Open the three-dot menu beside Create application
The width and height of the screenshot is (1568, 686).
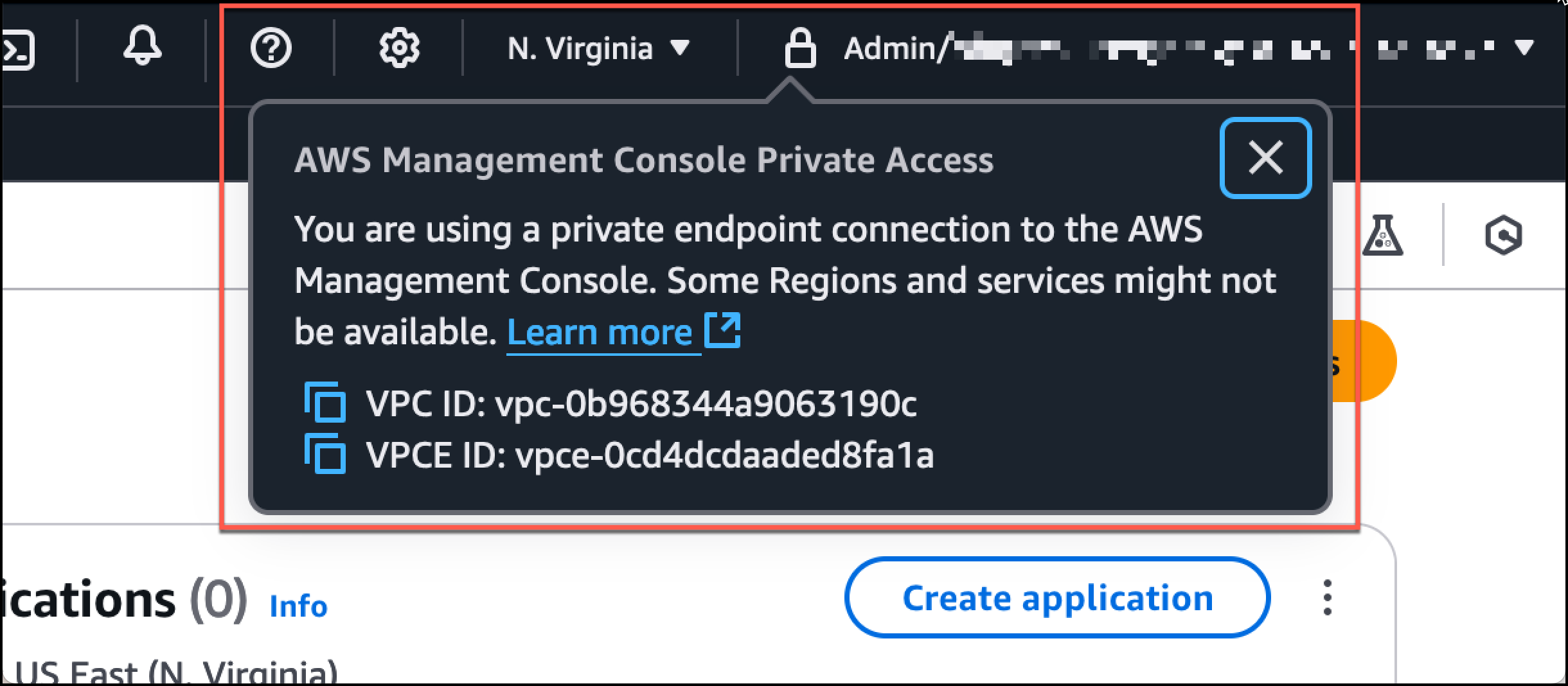click(x=1327, y=598)
